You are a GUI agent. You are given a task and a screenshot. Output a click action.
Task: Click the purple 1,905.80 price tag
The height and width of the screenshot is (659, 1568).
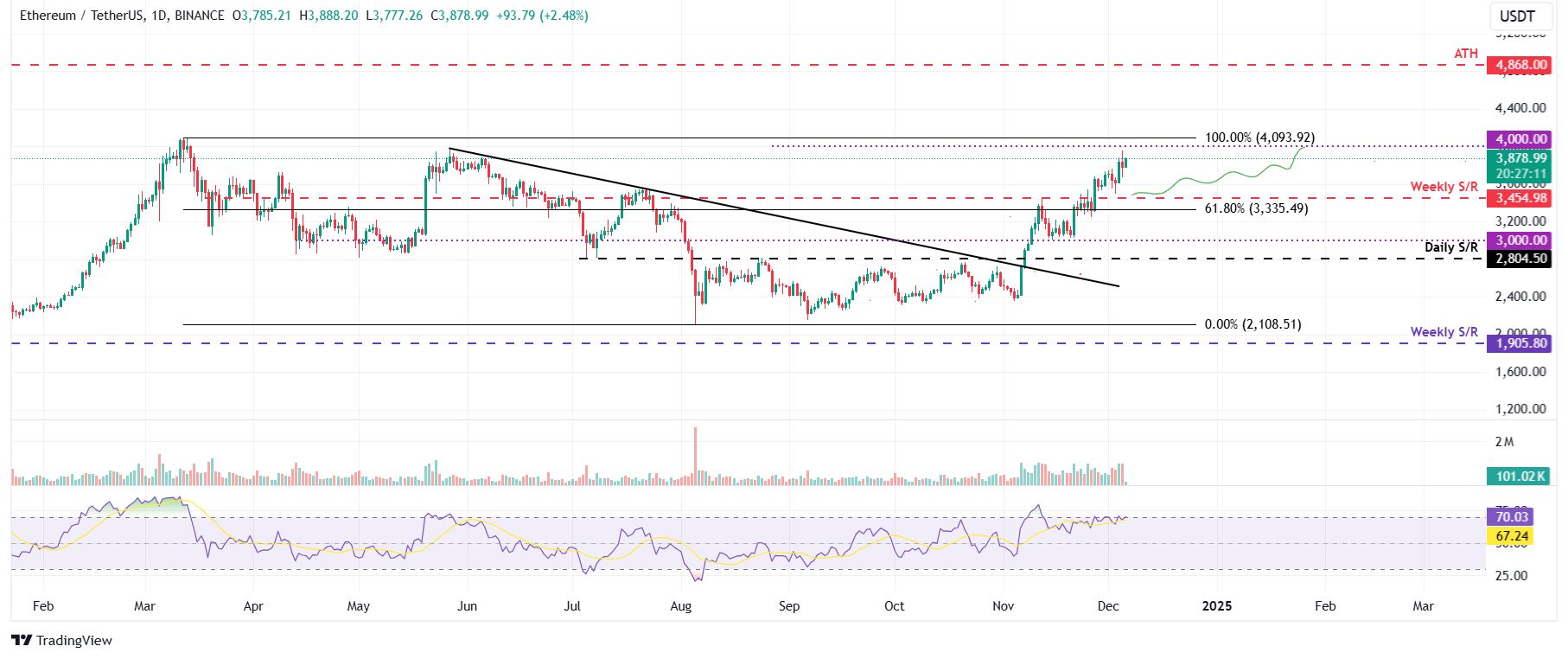pyautogui.click(x=1519, y=343)
